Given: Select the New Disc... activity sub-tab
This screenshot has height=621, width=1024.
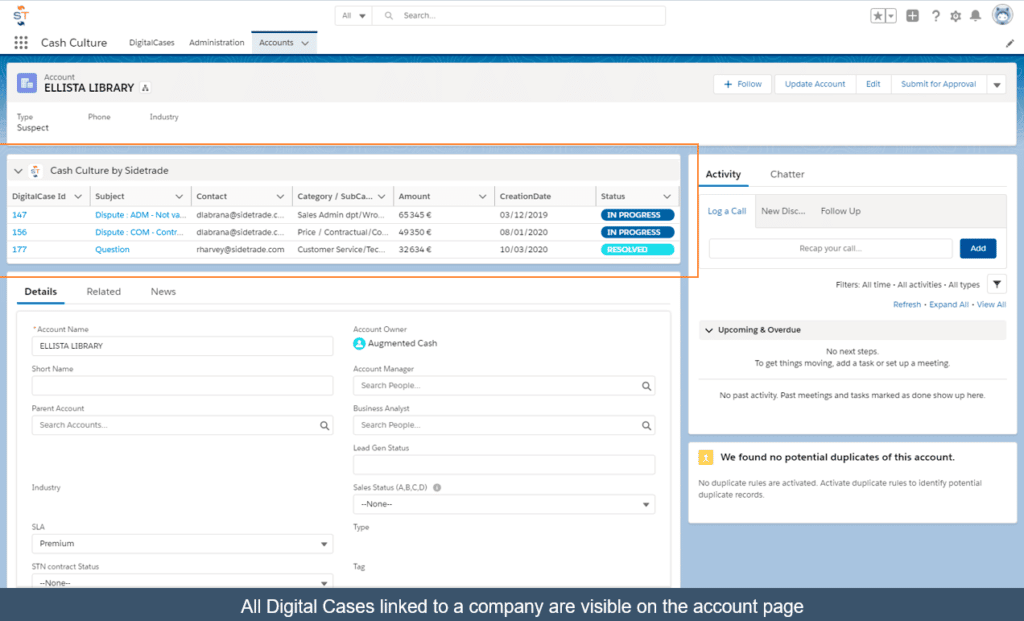Looking at the screenshot, I should pyautogui.click(x=783, y=211).
